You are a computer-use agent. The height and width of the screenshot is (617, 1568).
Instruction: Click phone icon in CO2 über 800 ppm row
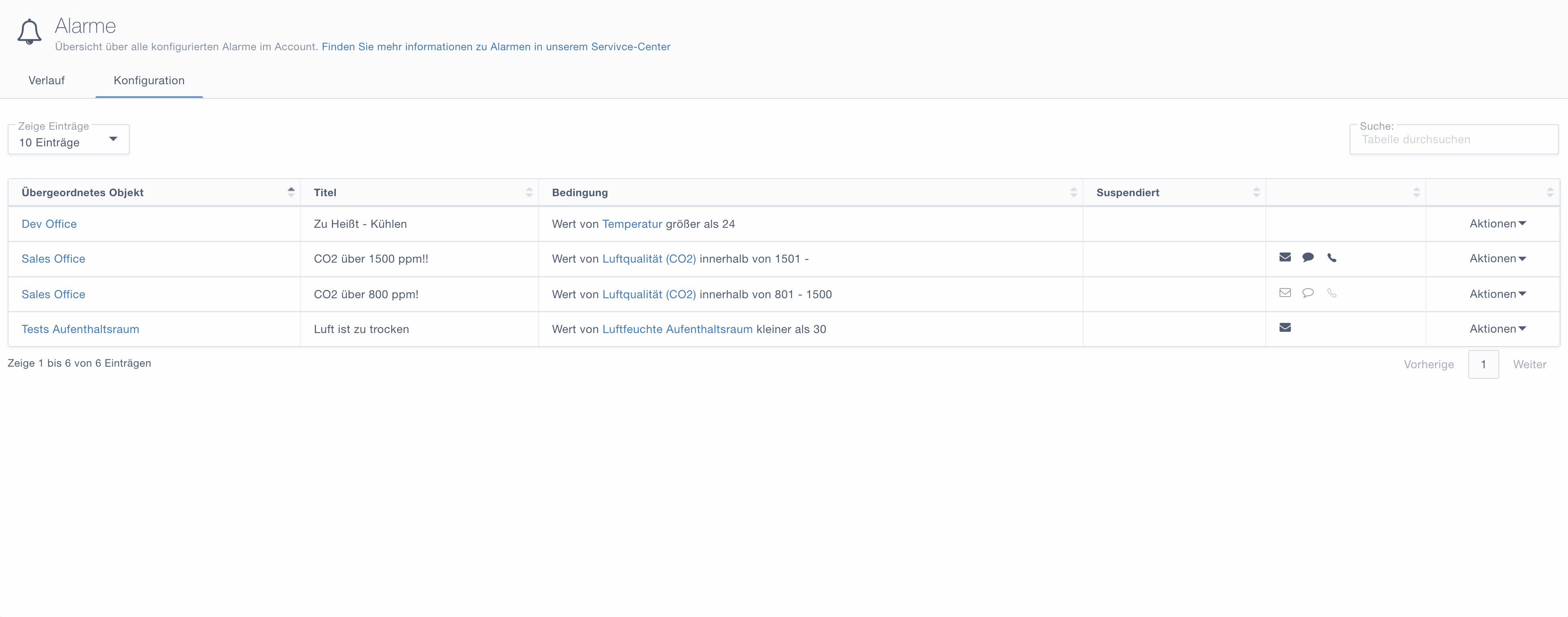coord(1332,293)
